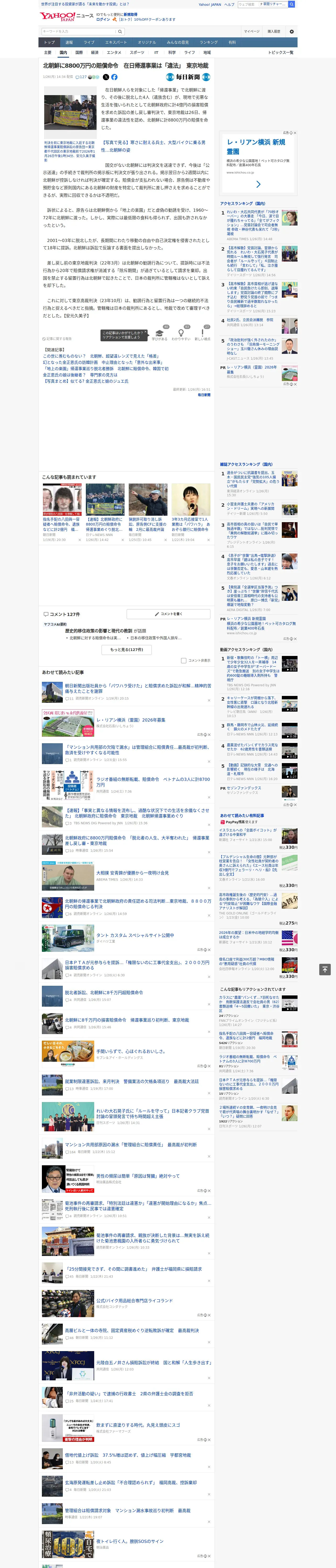336x1568 pixels.
Task: Open ad タント カスタム スペシャルサイト公開中
Action: point(135,935)
